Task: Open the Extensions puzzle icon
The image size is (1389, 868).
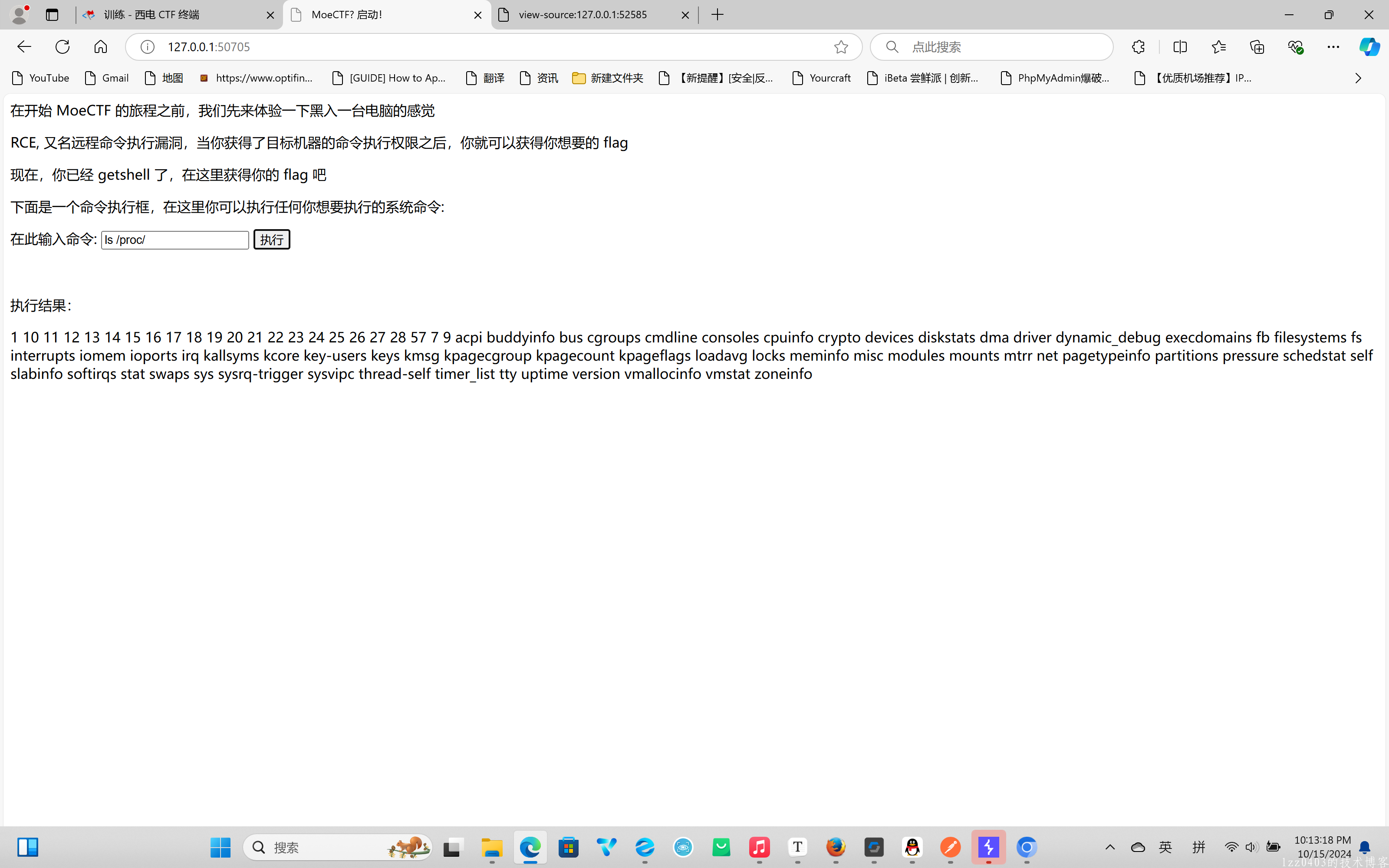Action: [x=1138, y=46]
